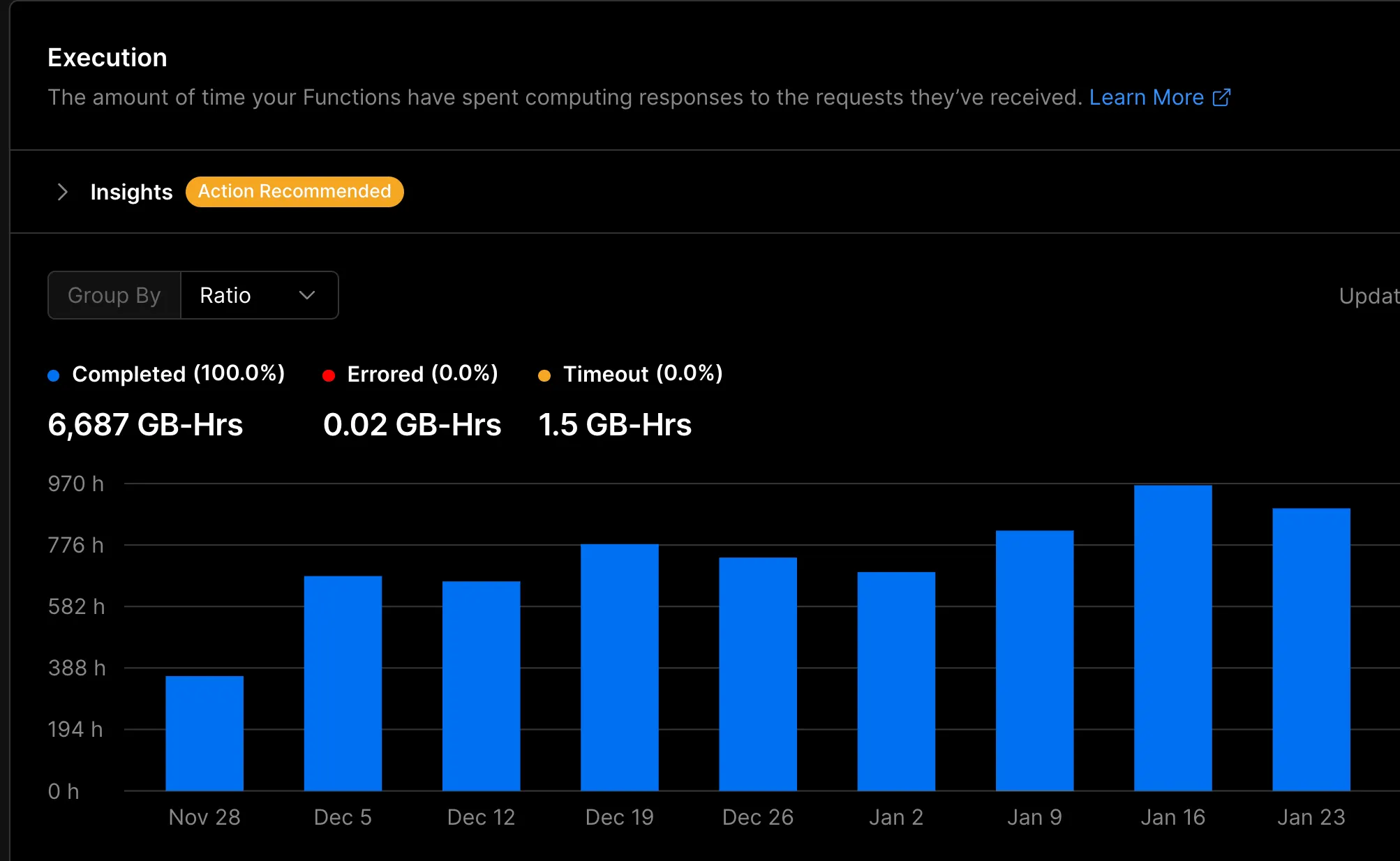Select the Jan 2 bar in the chart
This screenshot has height=861, width=1400.
click(x=896, y=681)
